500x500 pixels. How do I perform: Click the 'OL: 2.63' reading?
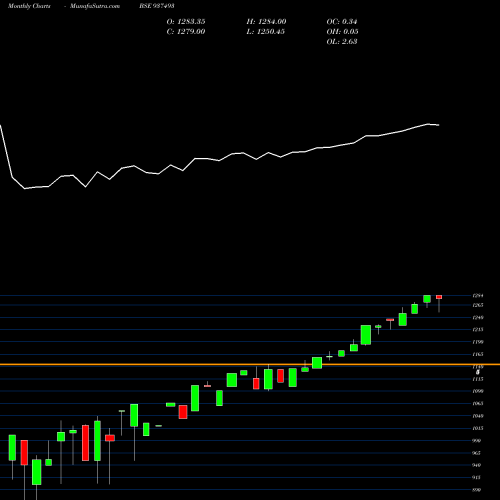click(342, 42)
